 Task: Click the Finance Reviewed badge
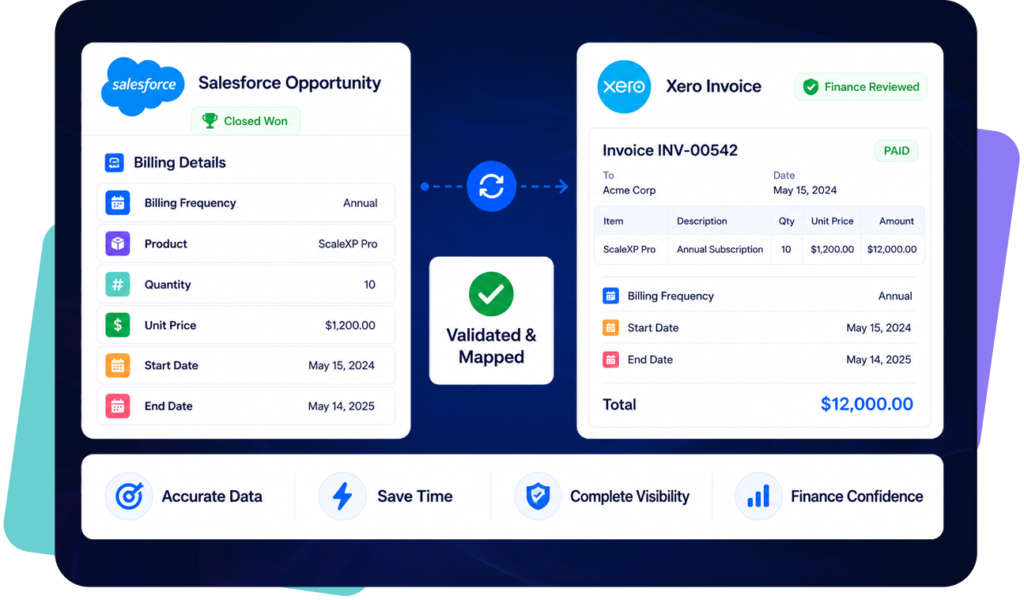(x=861, y=87)
